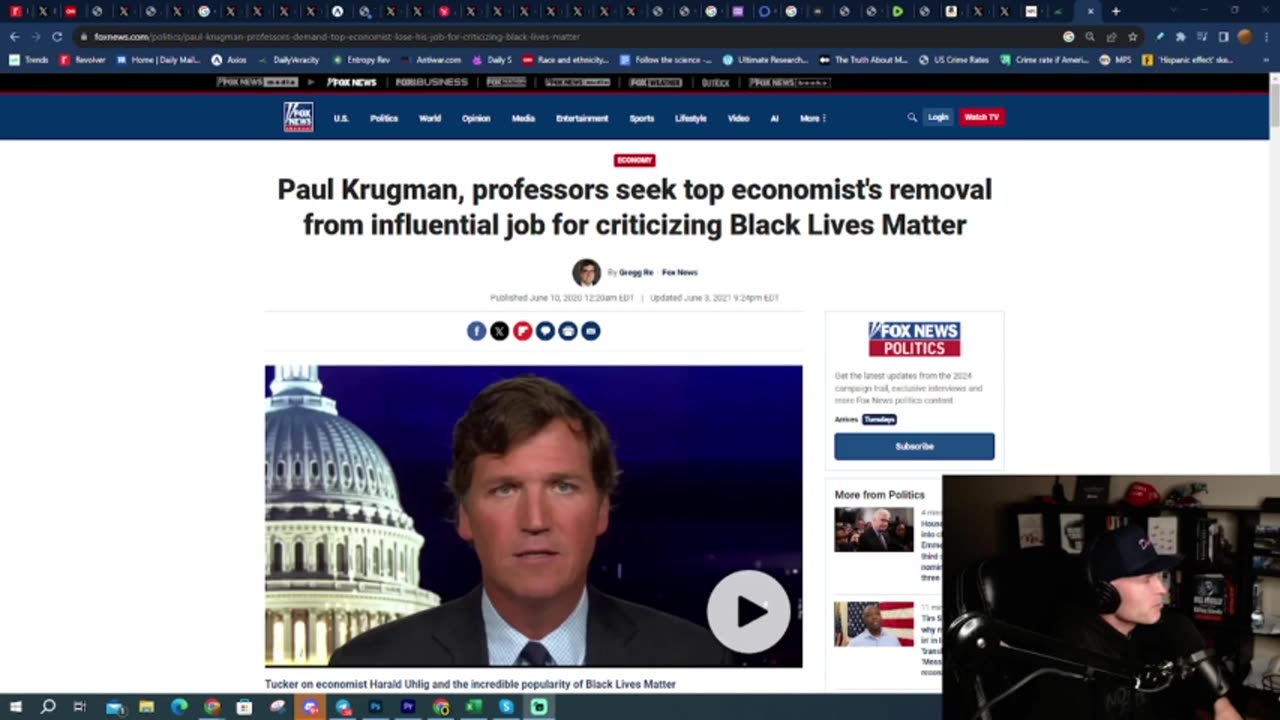Open the site search magnifier icon

click(x=912, y=117)
